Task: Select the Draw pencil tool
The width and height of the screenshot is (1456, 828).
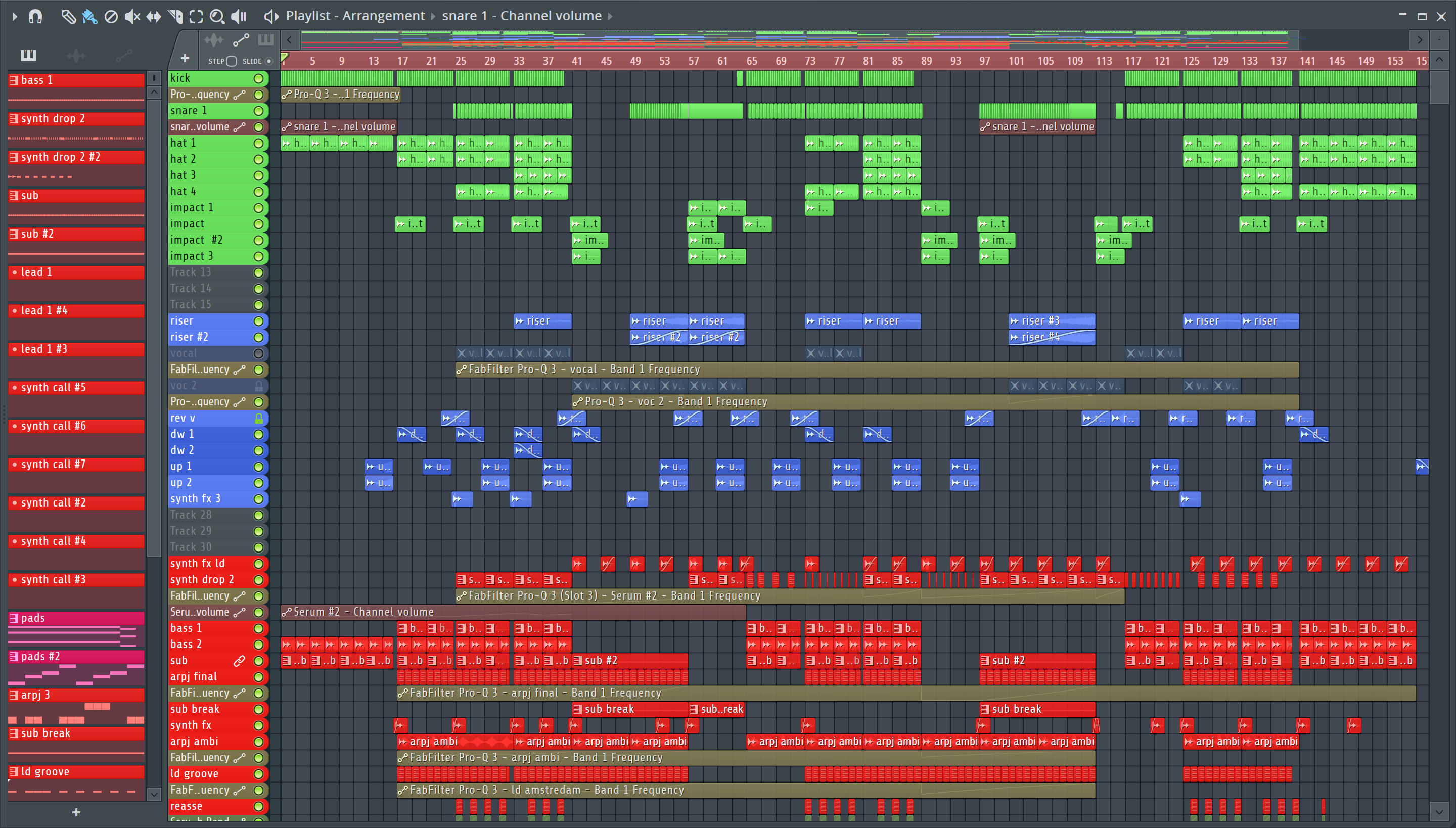Action: 68,16
